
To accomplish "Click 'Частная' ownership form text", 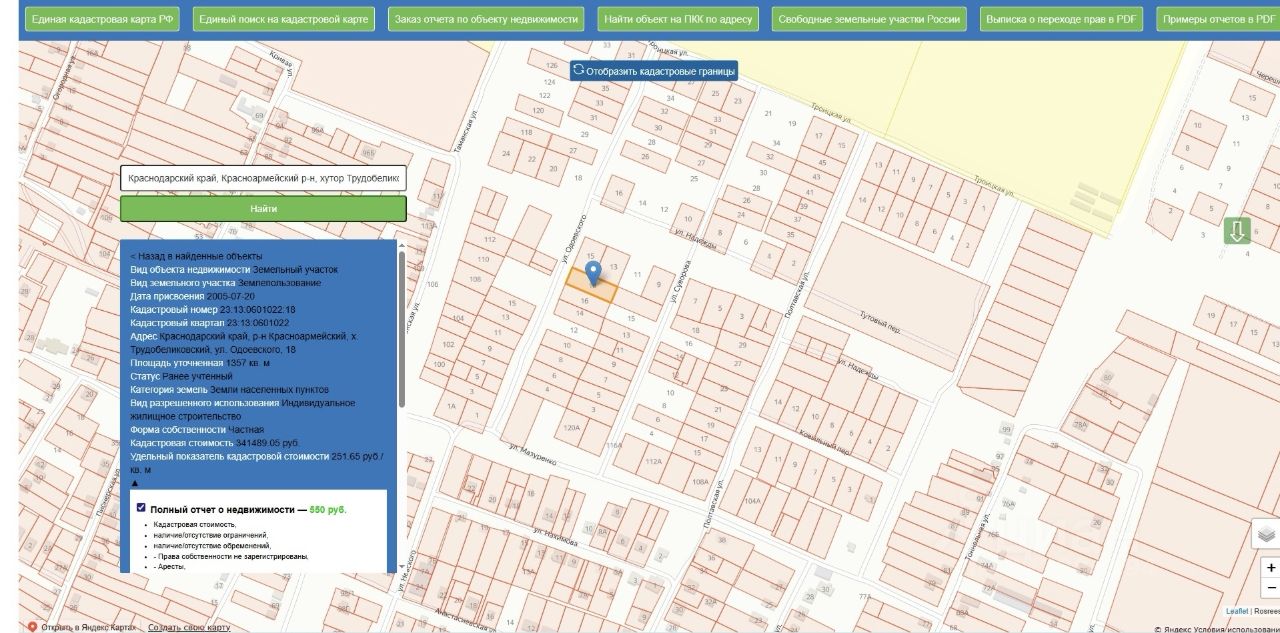I will [x=246, y=429].
